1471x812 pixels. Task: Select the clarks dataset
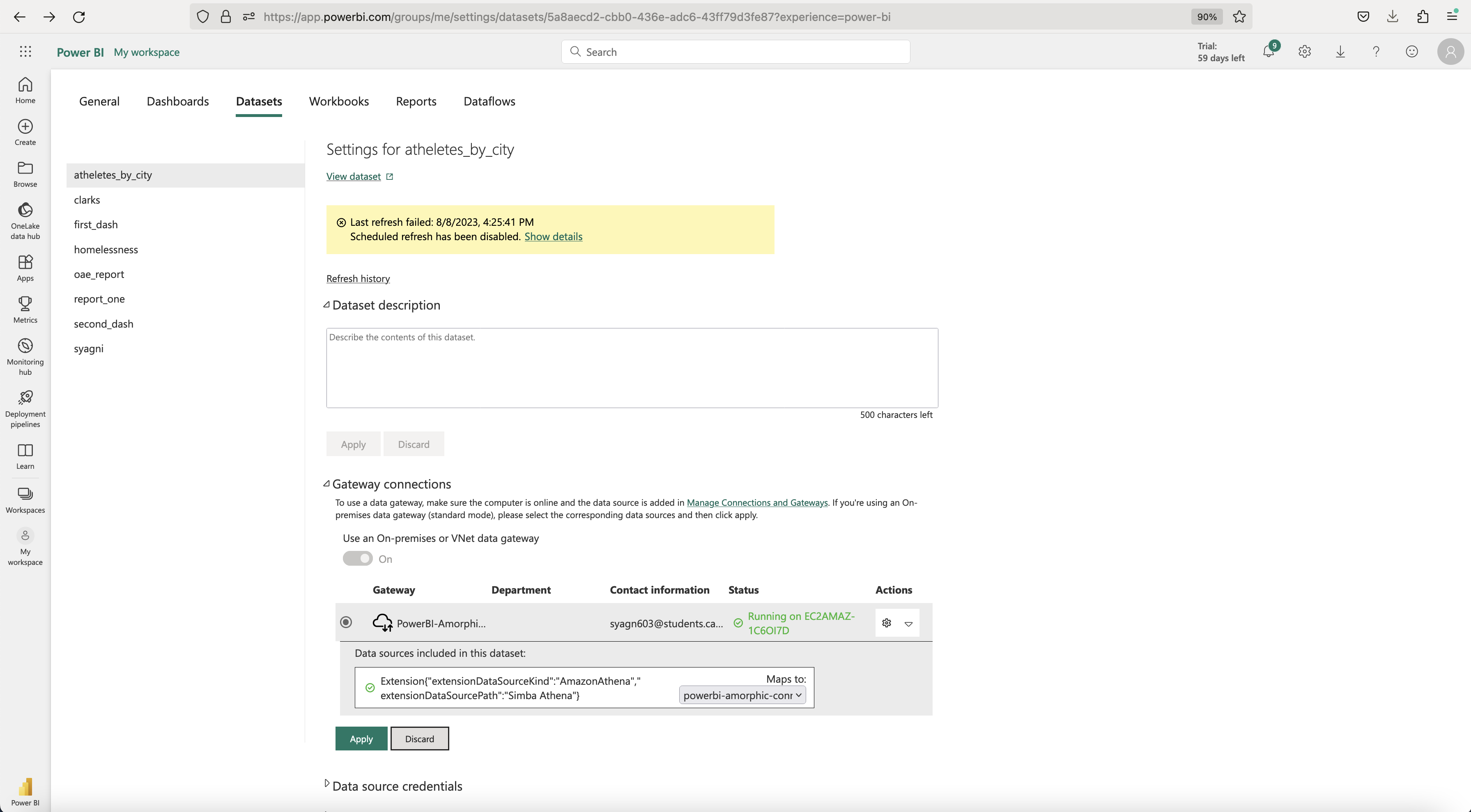point(185,200)
